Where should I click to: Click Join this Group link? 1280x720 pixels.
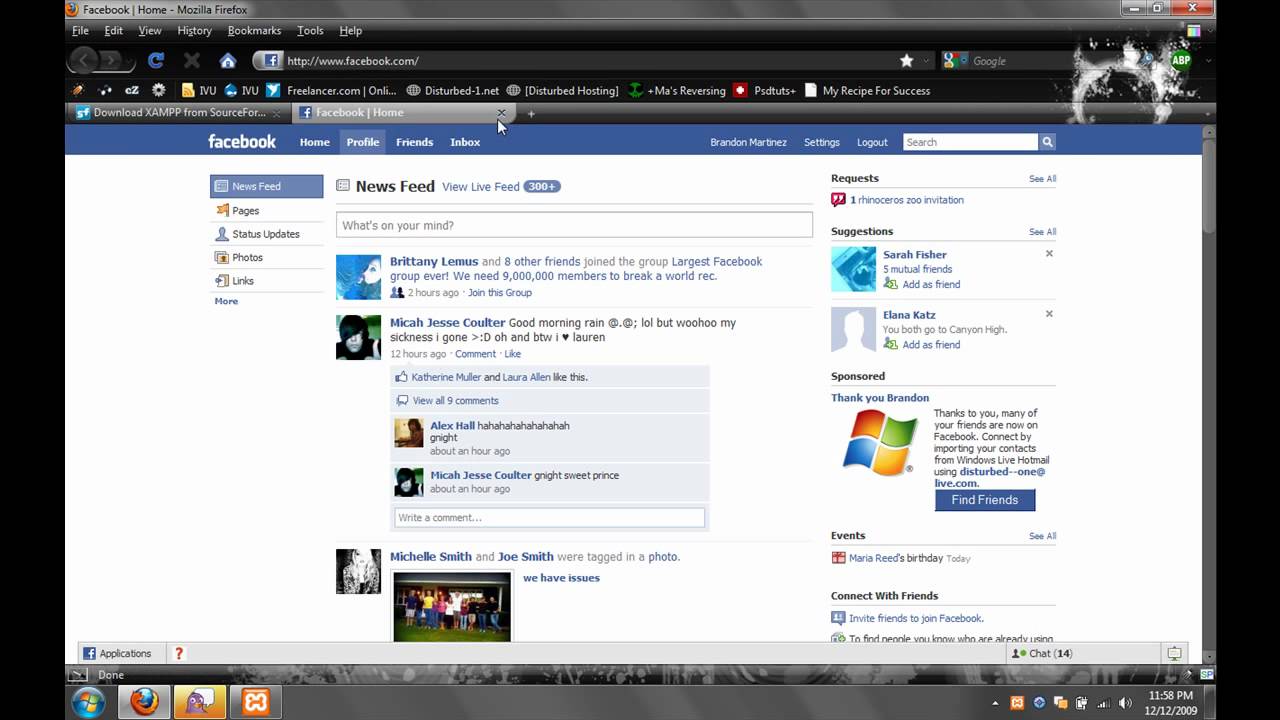pyautogui.click(x=500, y=293)
